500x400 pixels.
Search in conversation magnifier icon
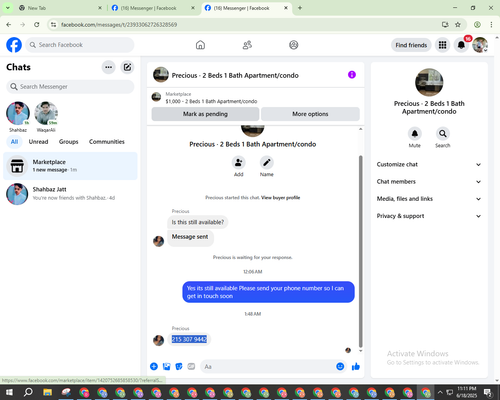(x=443, y=134)
